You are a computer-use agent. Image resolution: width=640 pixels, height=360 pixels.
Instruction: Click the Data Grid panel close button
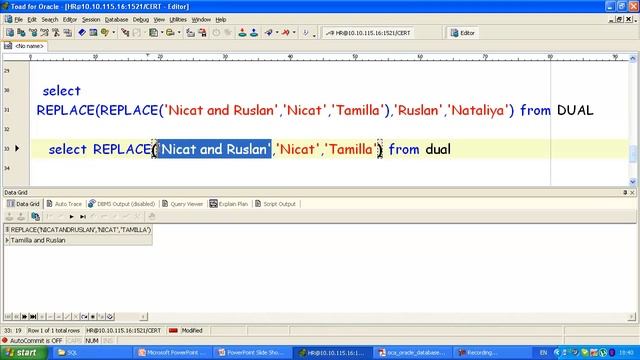point(632,192)
